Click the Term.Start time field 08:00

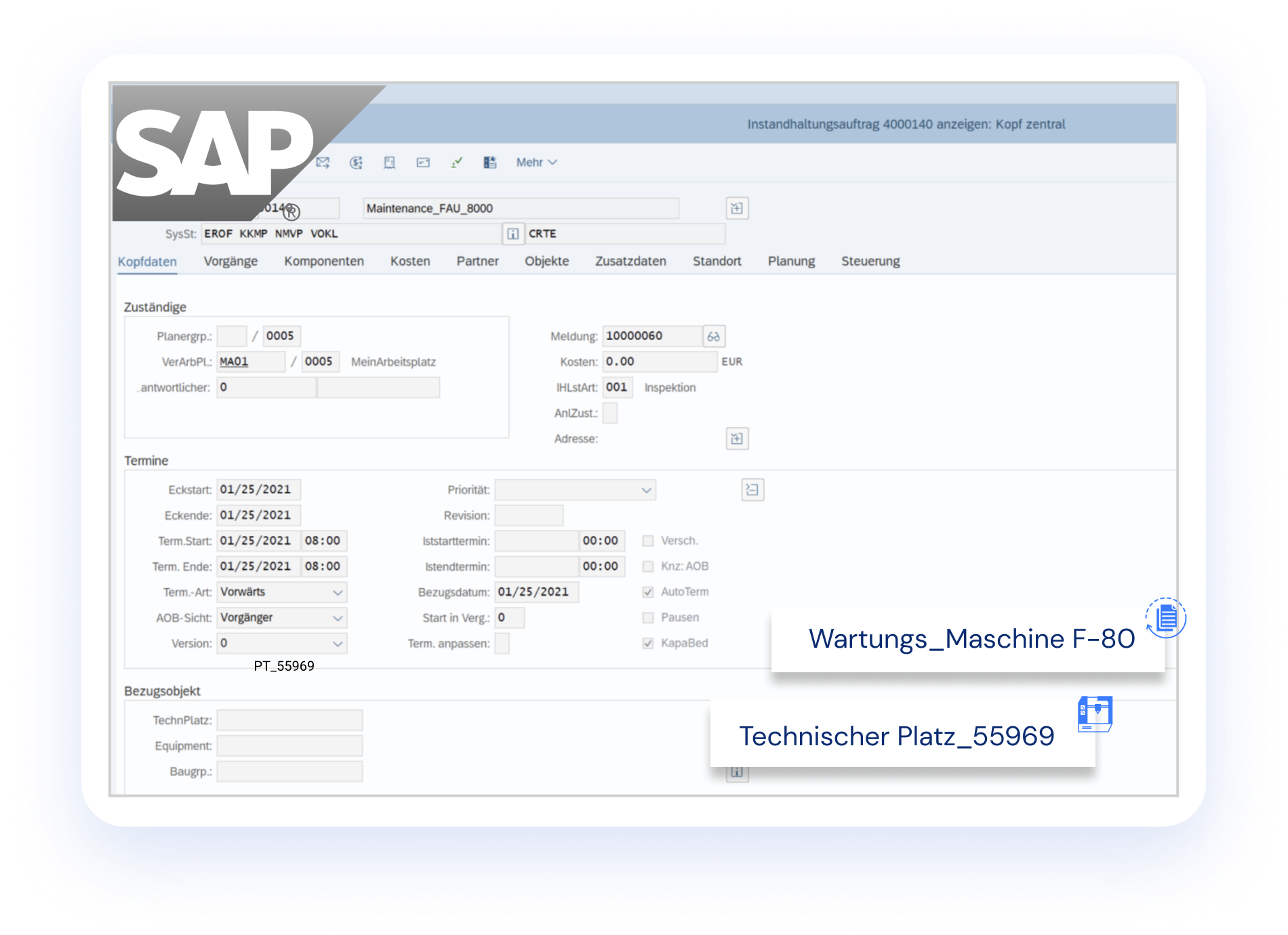[x=325, y=541]
